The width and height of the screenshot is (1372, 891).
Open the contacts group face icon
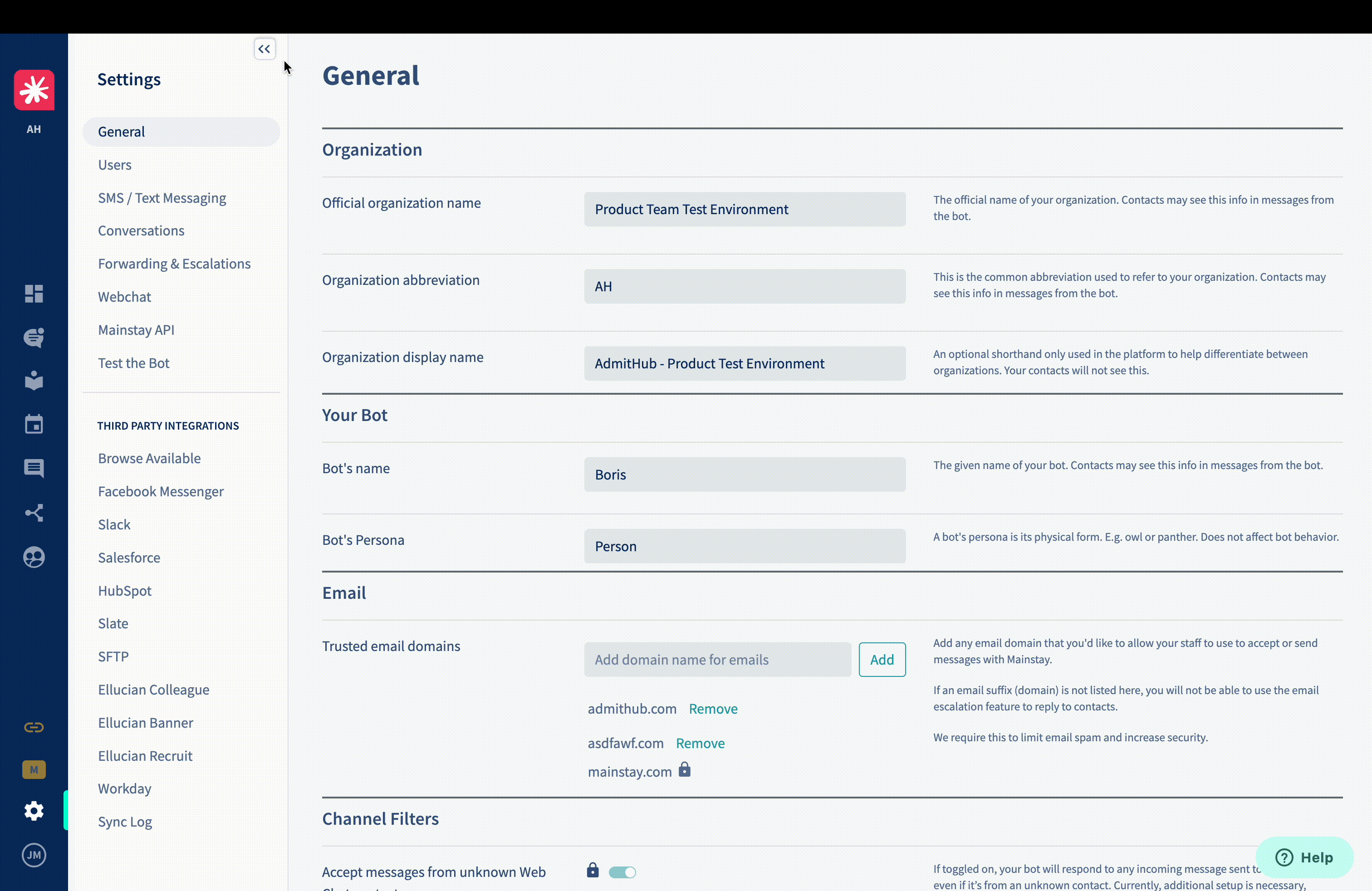[34, 557]
